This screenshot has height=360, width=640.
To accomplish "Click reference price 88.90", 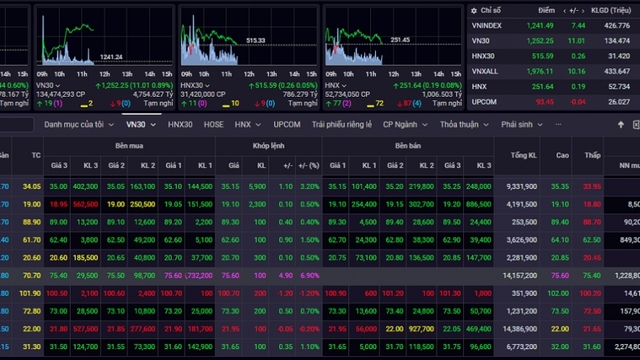I will [31, 222].
